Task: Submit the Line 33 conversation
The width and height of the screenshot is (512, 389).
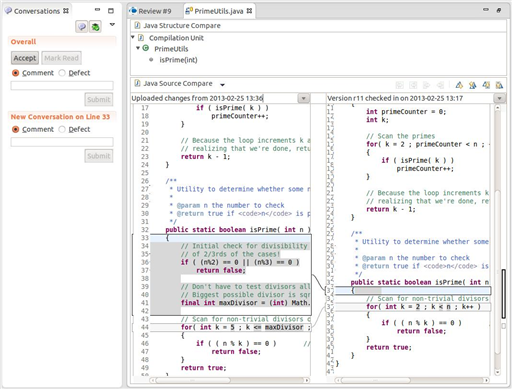Action: (x=99, y=156)
